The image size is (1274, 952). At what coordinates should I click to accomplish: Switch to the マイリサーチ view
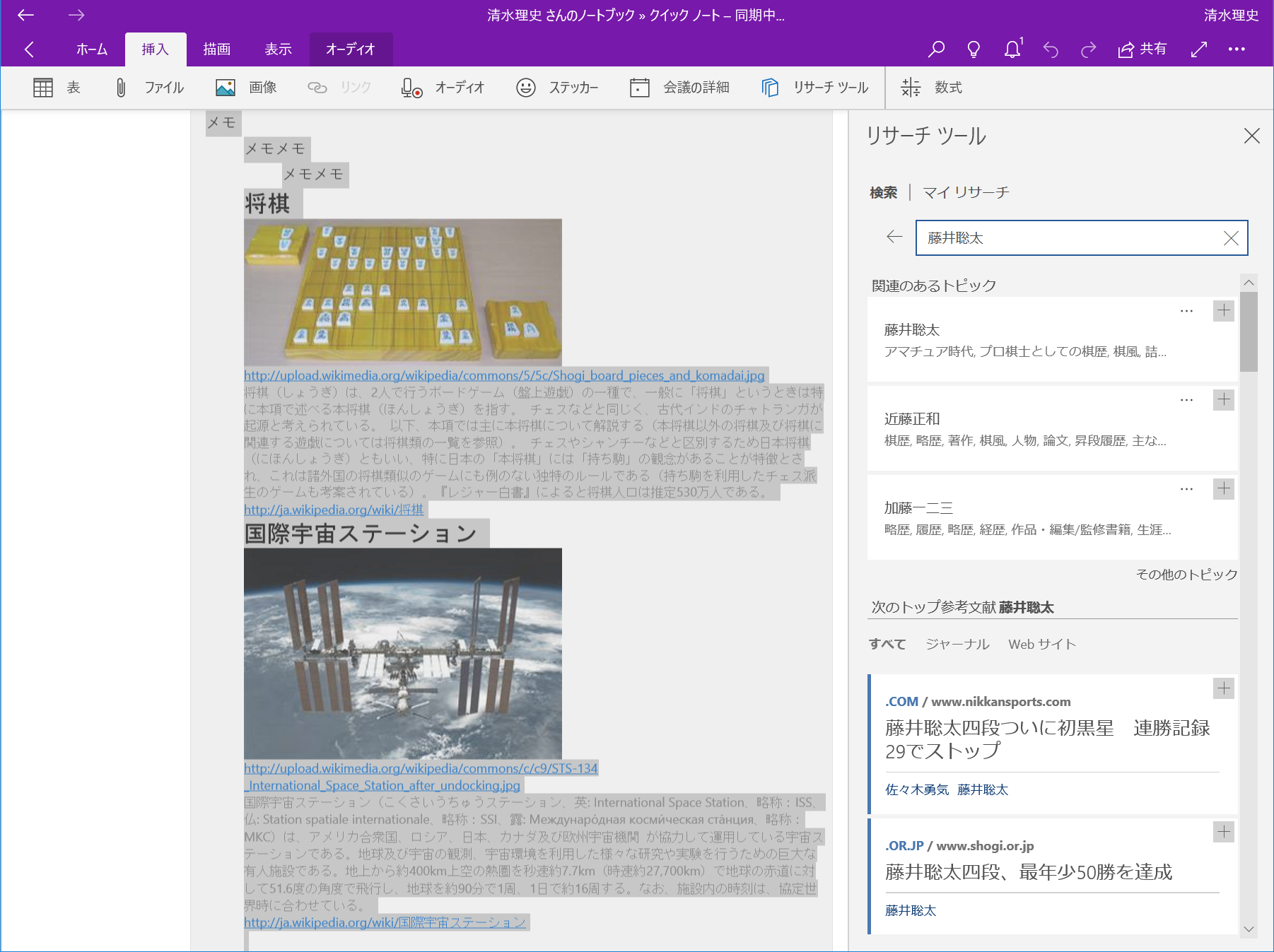966,192
